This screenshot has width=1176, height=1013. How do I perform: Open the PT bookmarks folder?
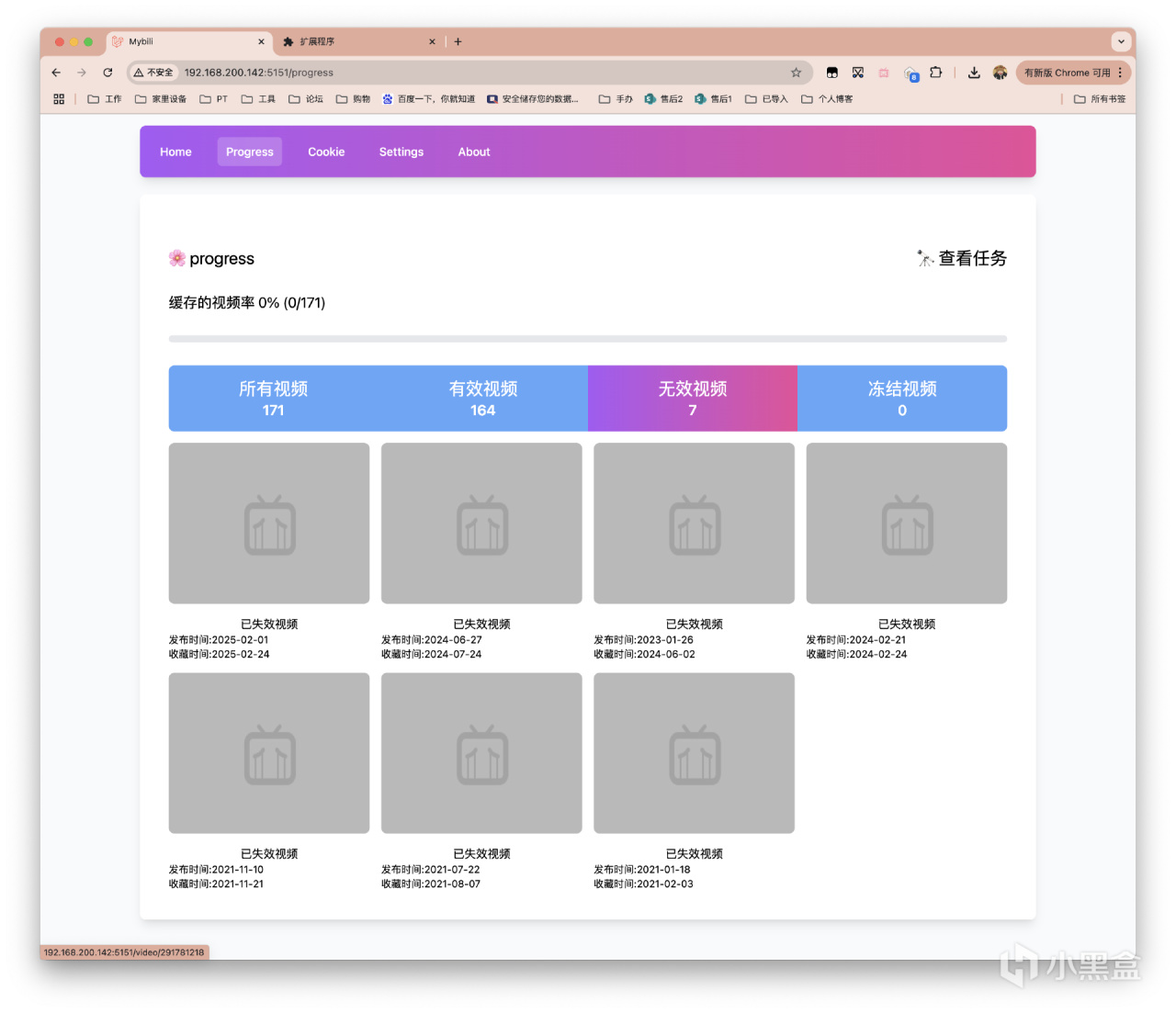(214, 99)
